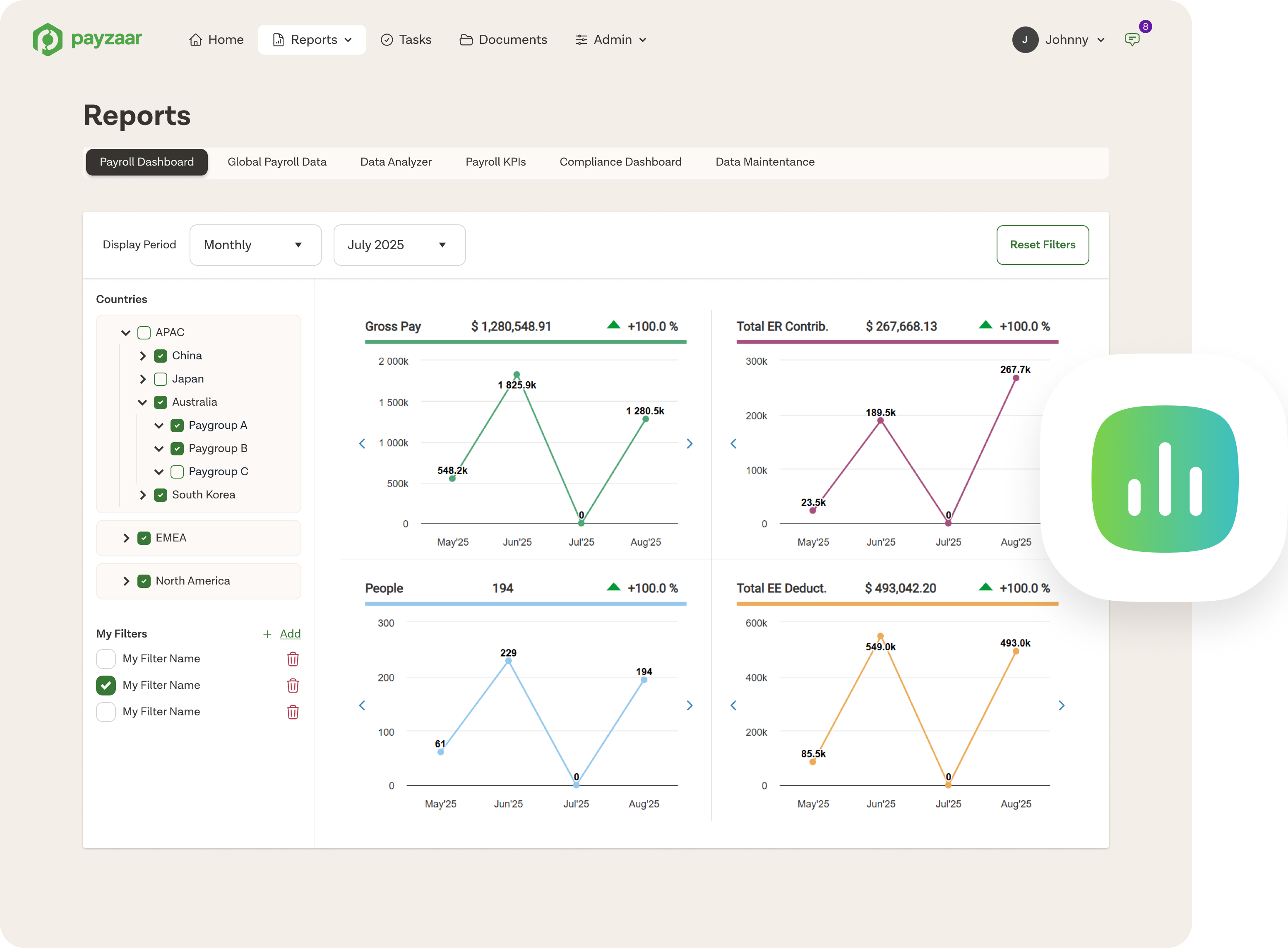The image size is (1288, 948).
Task: Switch to Global Payroll Data tab
Action: [277, 162]
